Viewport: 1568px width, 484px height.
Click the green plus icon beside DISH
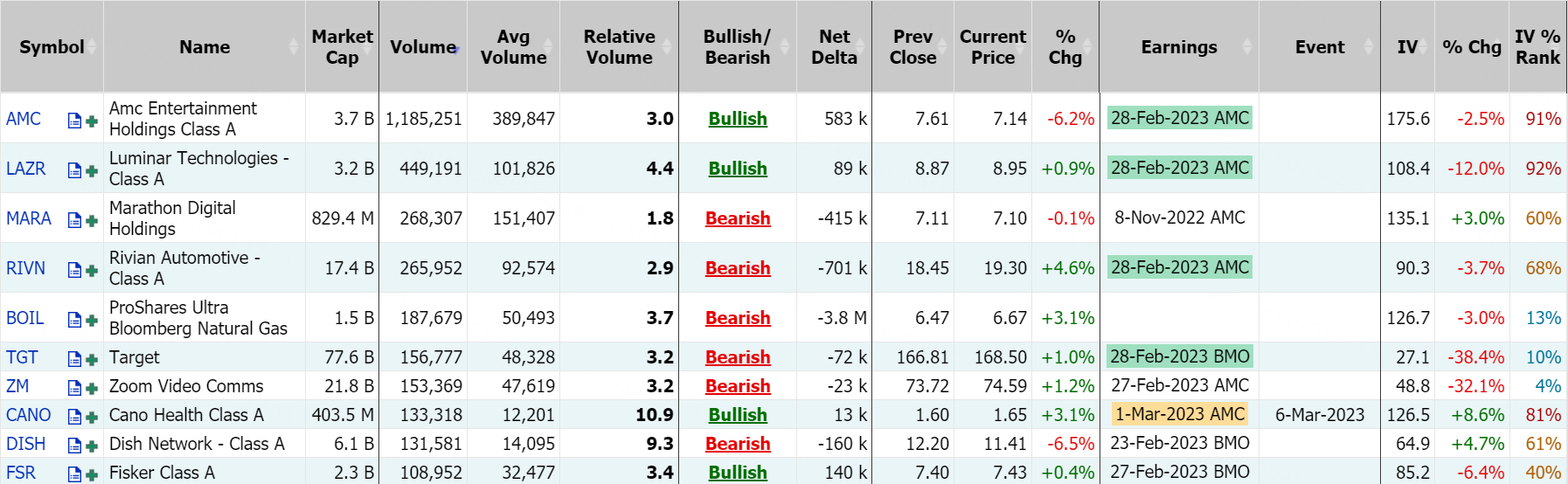pos(92,446)
